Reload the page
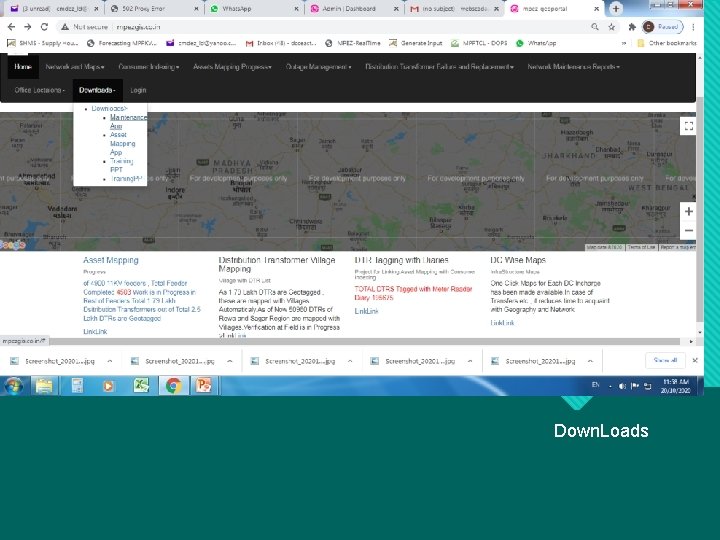The width and height of the screenshot is (720, 540). coord(44,27)
